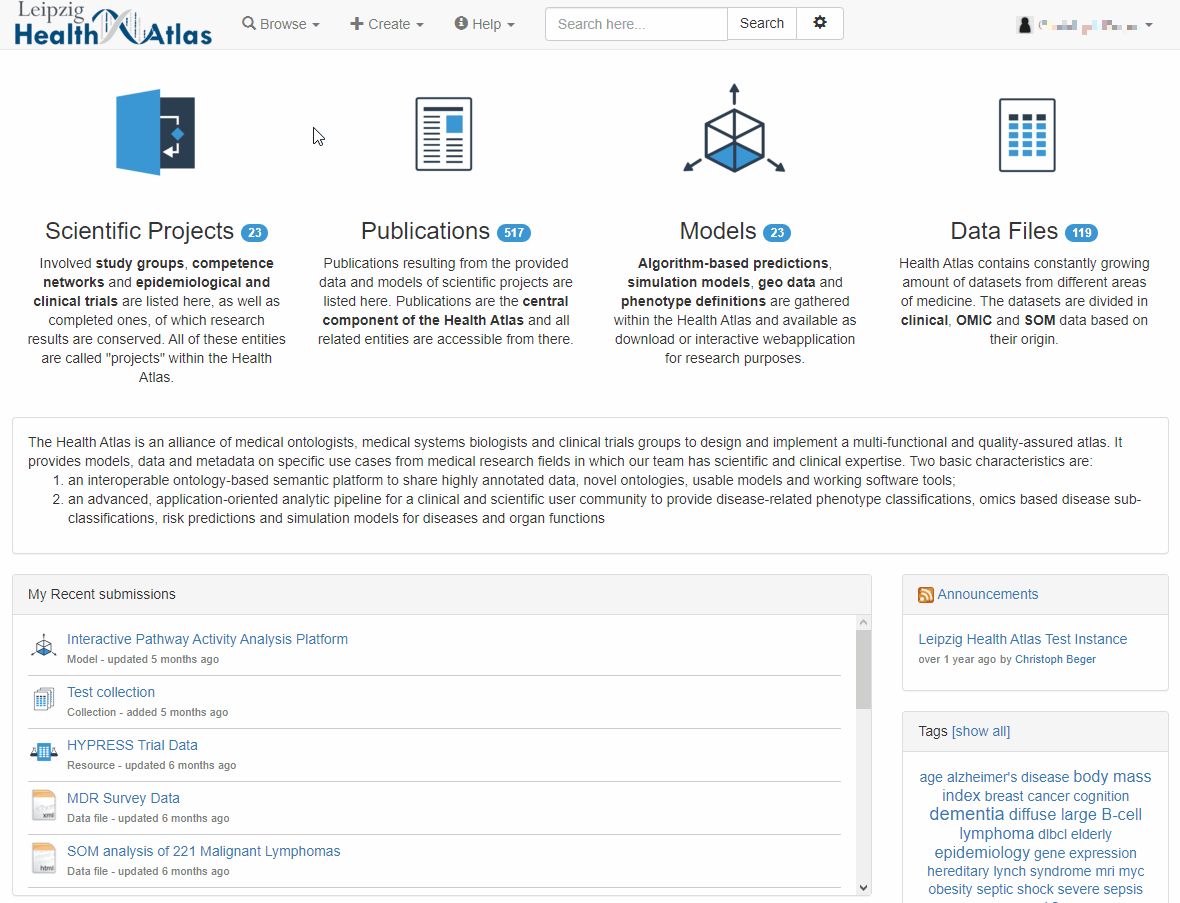Click the dementia tag
Screen dimensions: 1180x903
point(966,814)
